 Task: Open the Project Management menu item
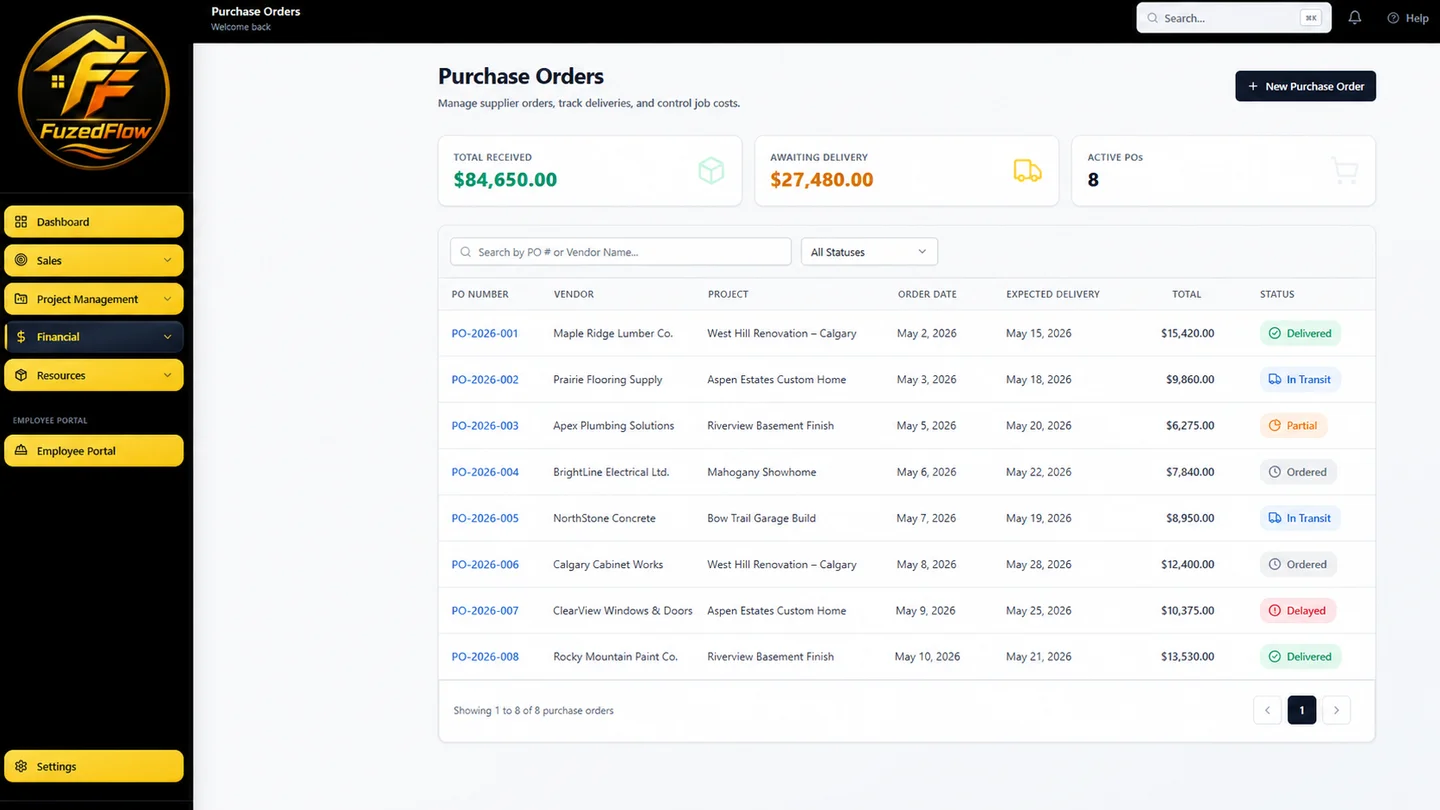94,299
